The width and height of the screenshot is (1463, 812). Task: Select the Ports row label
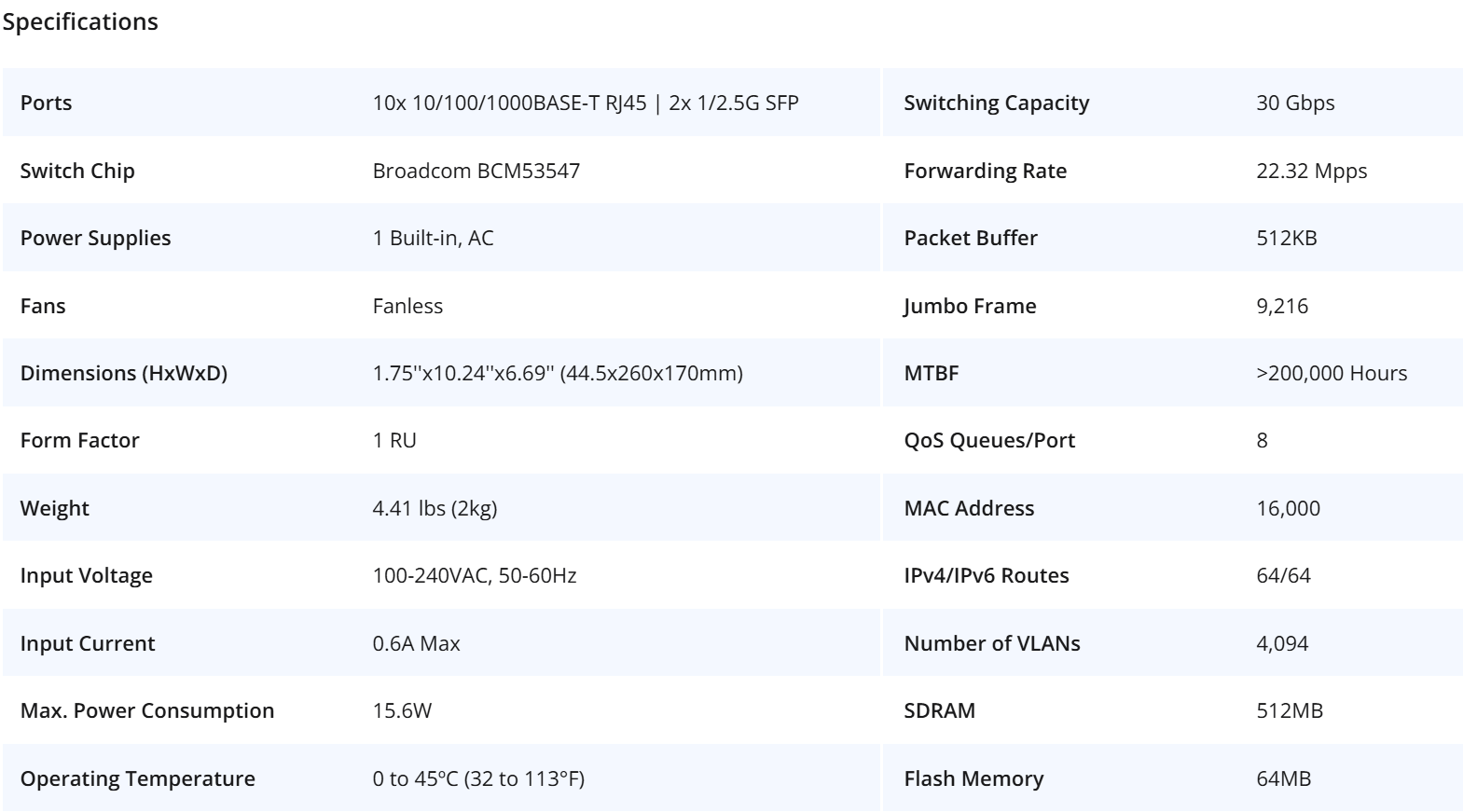click(46, 103)
